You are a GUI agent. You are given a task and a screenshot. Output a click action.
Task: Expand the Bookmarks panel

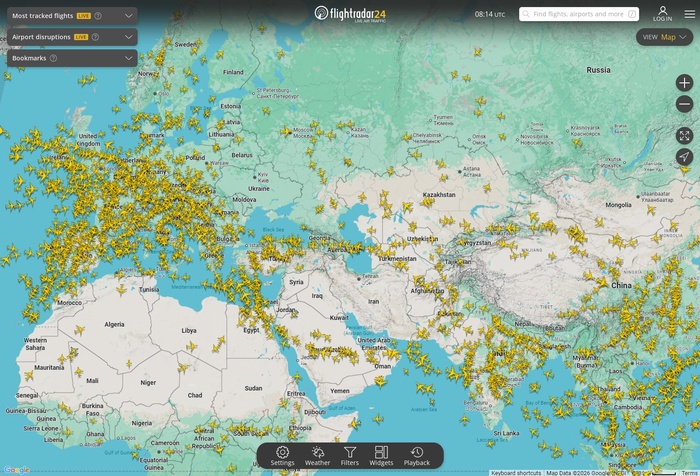129,58
